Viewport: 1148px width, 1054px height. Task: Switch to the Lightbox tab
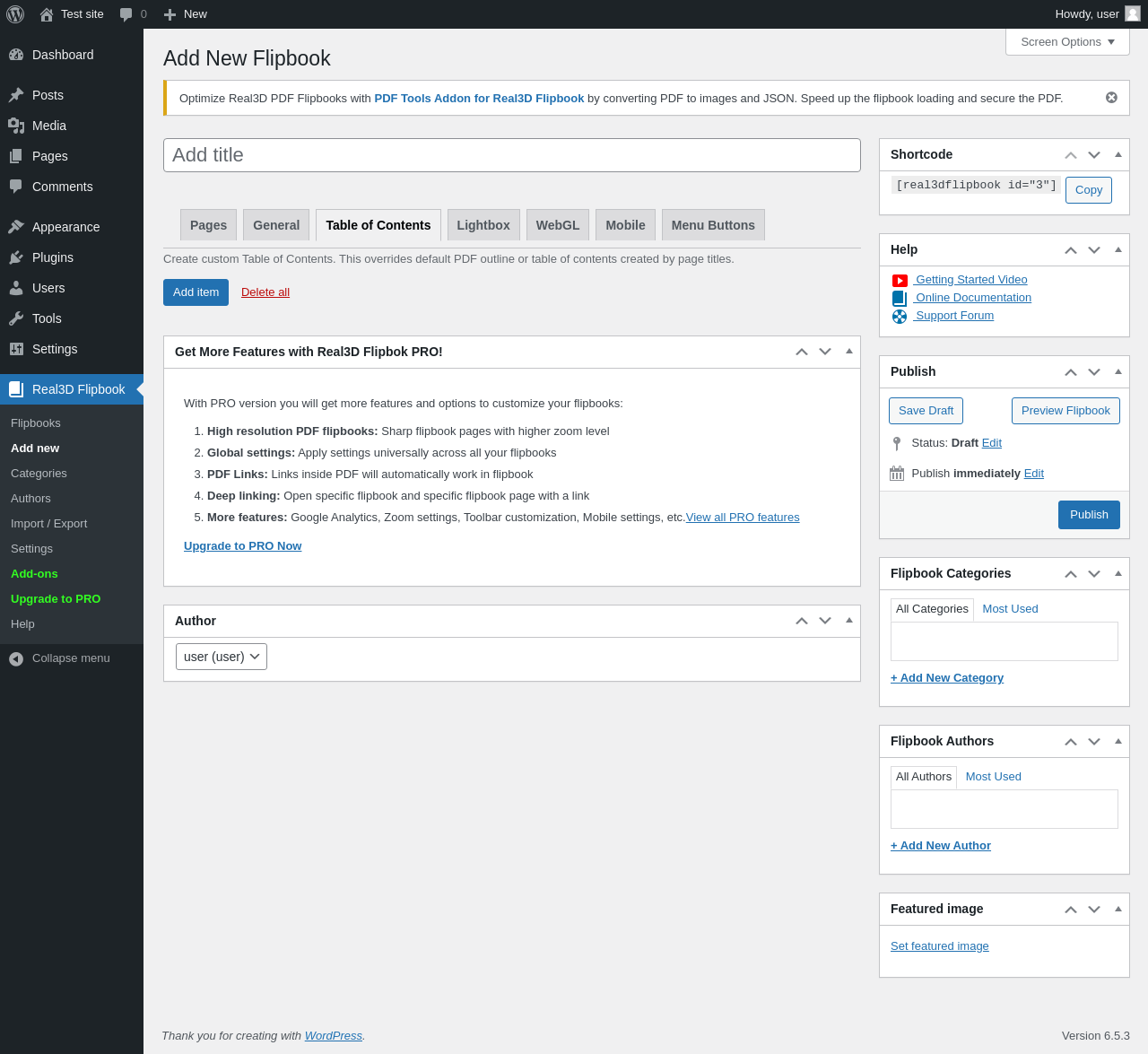coord(483,225)
